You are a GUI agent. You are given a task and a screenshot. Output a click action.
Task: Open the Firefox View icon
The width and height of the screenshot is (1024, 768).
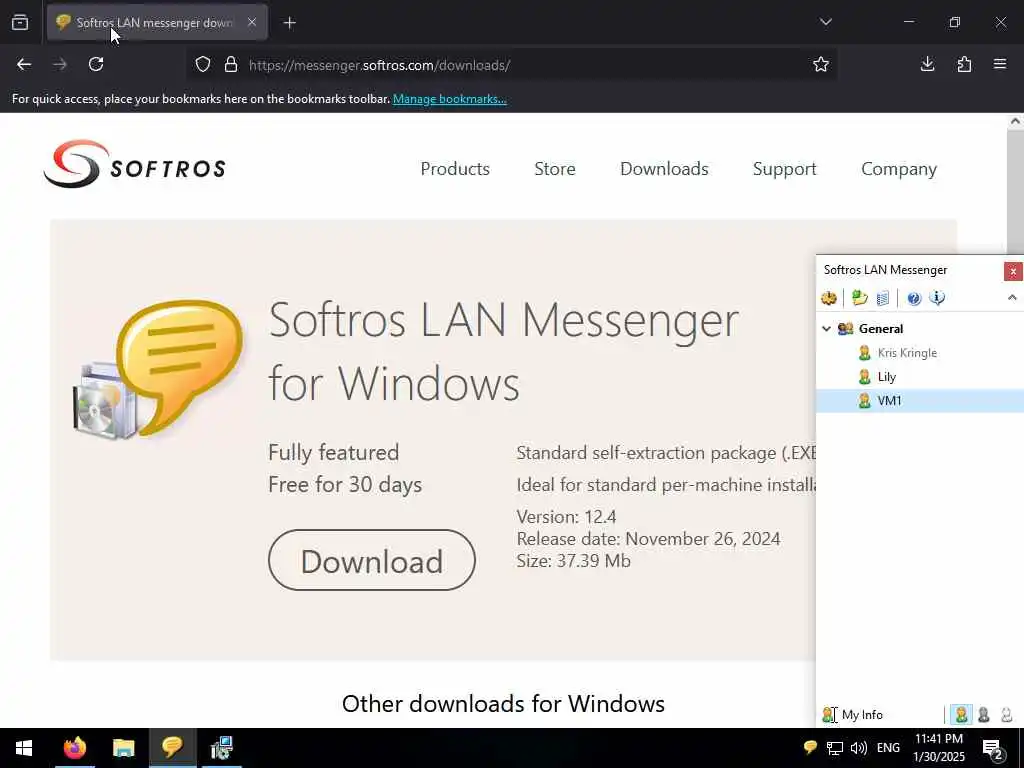[20, 23]
